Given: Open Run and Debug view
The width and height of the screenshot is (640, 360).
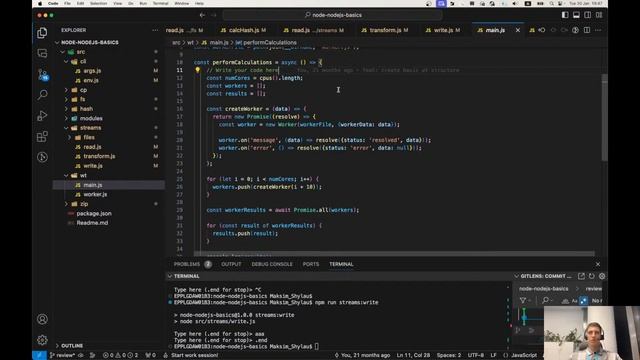Looking at the screenshot, I should (x=42, y=116).
